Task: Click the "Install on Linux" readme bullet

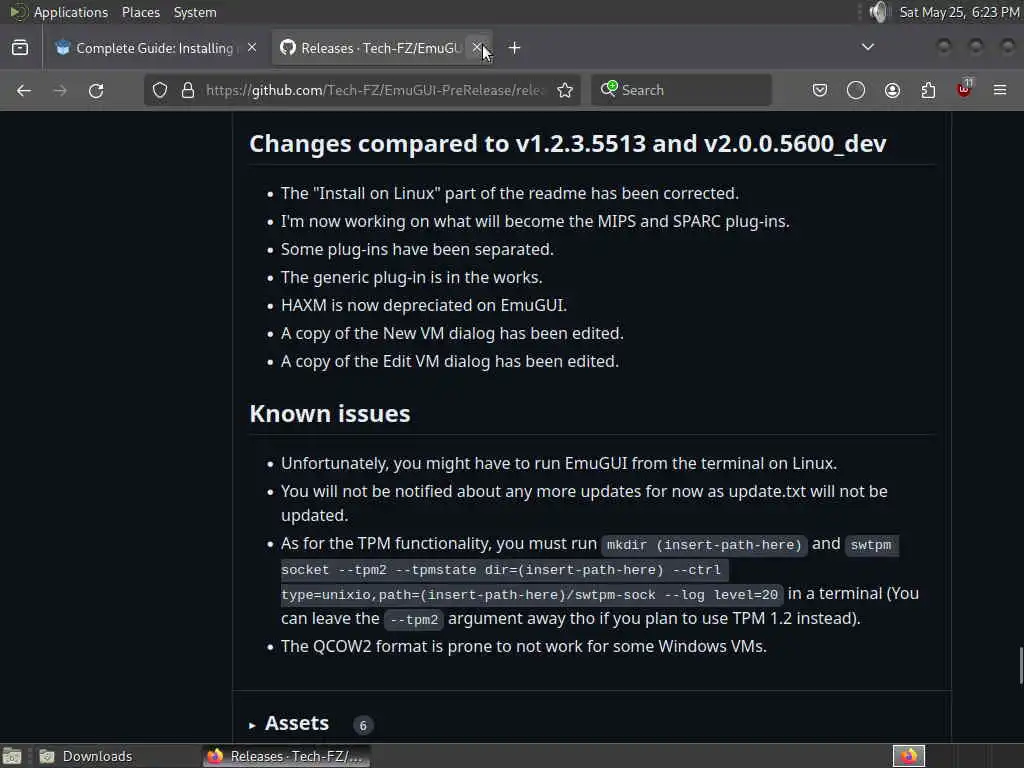Action: (x=509, y=193)
